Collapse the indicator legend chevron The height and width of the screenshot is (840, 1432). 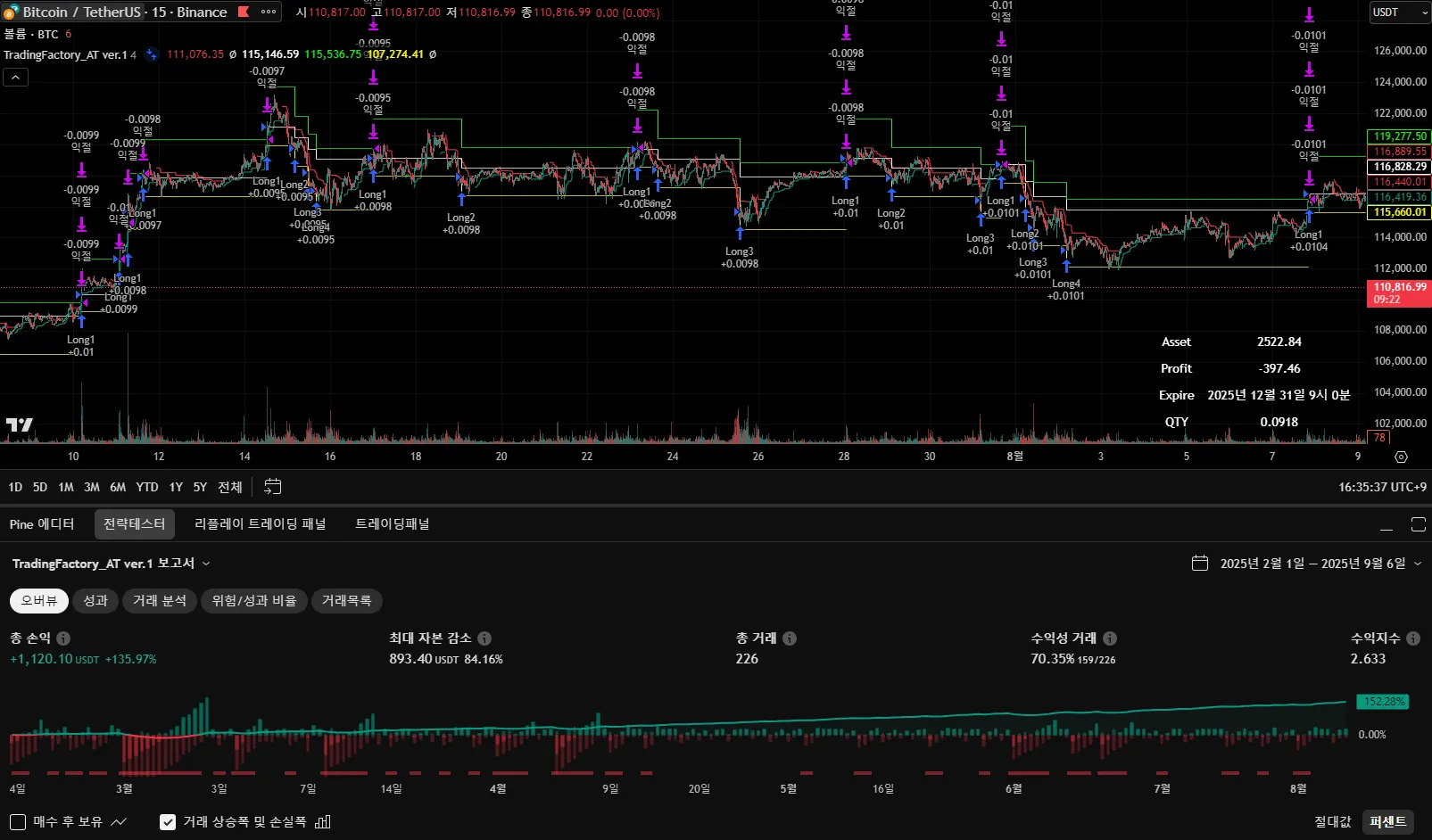click(16, 78)
